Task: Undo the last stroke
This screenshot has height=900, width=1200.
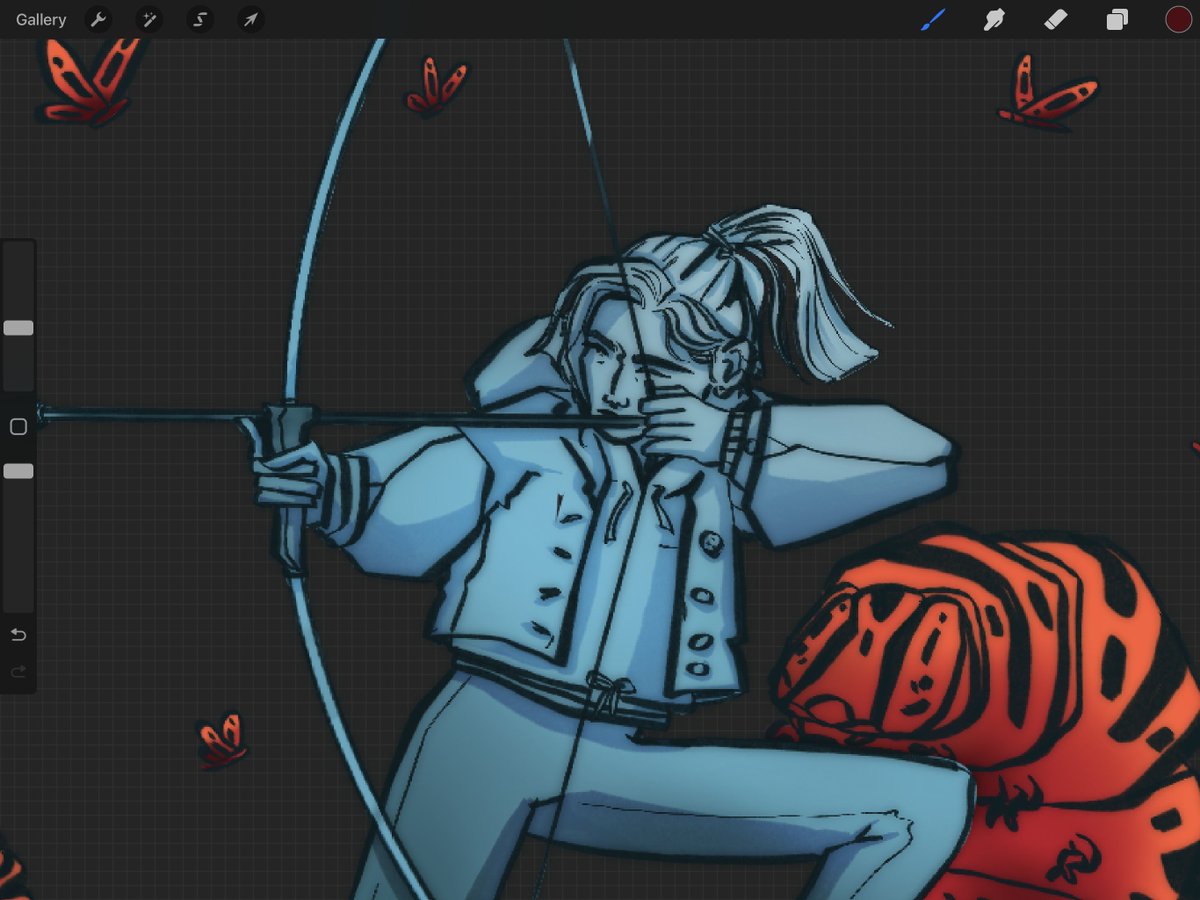Action: coord(18,635)
